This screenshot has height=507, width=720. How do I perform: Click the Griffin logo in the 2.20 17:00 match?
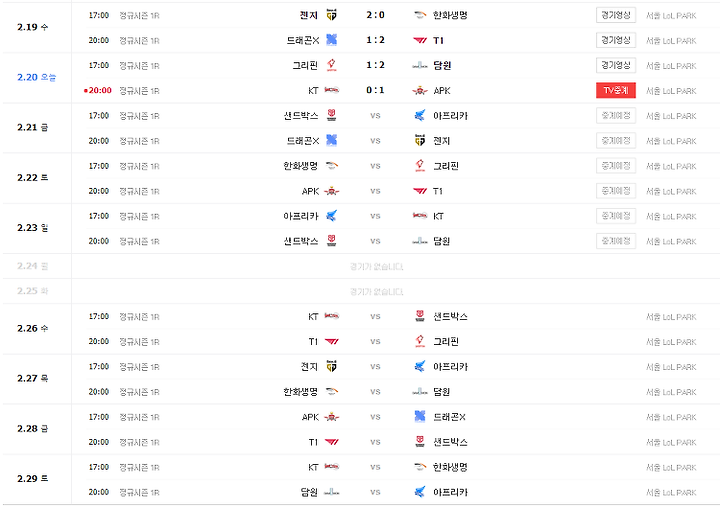click(331, 65)
